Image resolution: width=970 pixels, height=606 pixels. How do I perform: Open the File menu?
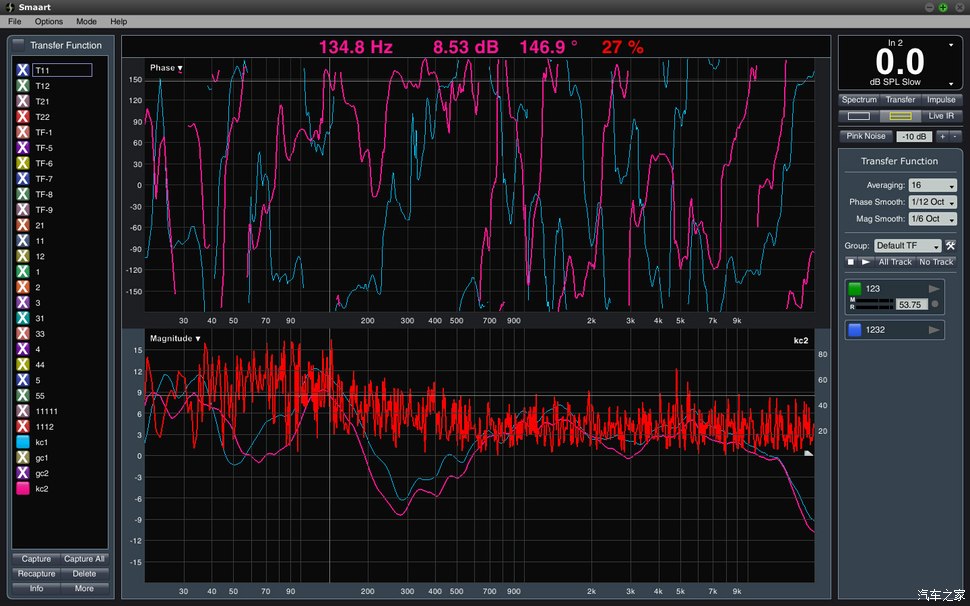click(14, 21)
